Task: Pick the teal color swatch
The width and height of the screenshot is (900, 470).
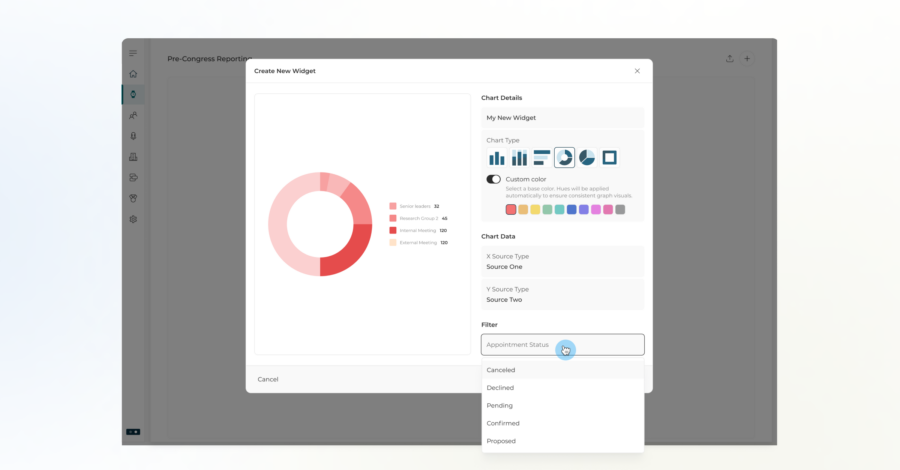Action: pos(560,209)
